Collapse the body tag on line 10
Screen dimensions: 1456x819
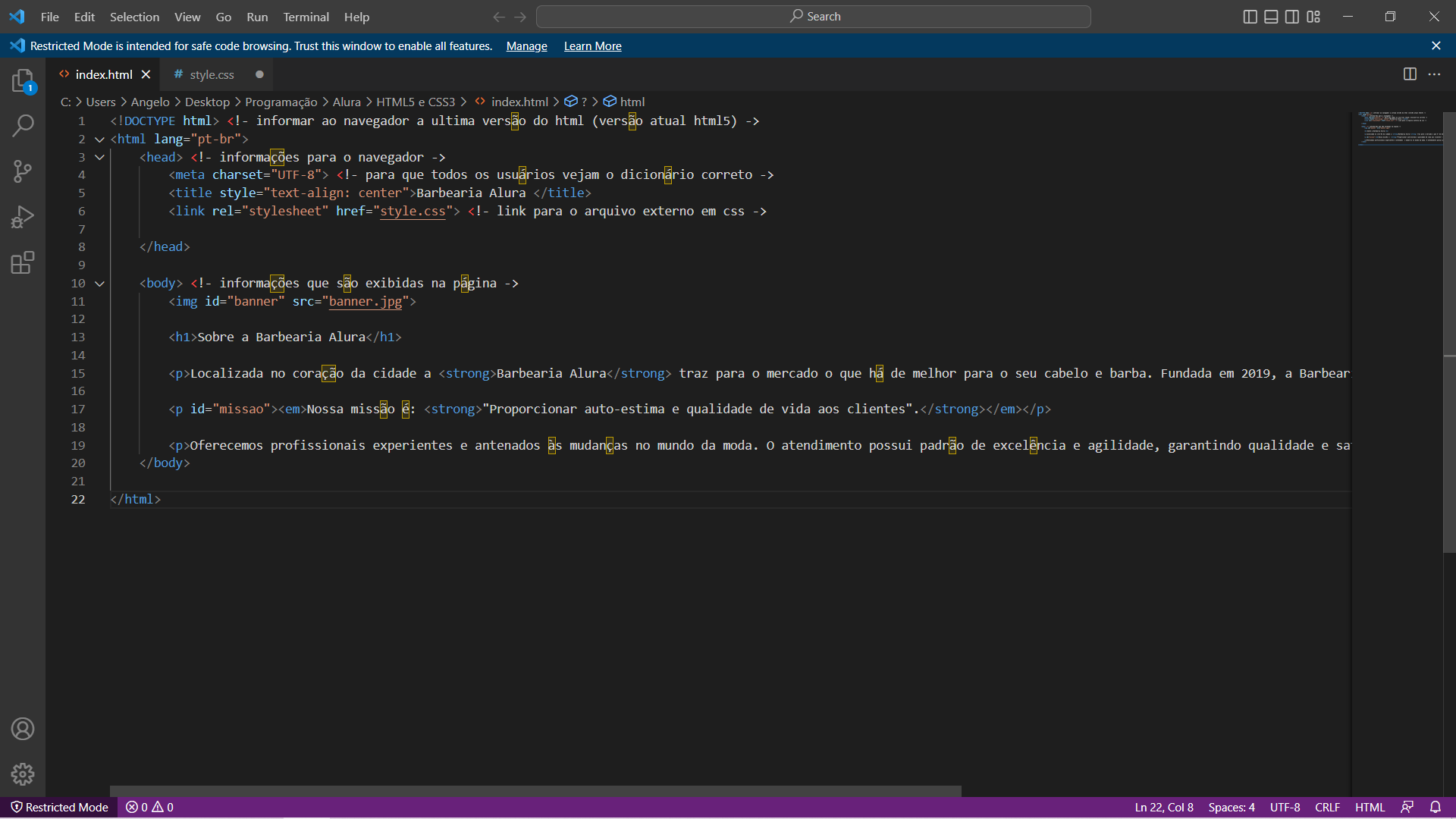tap(99, 283)
